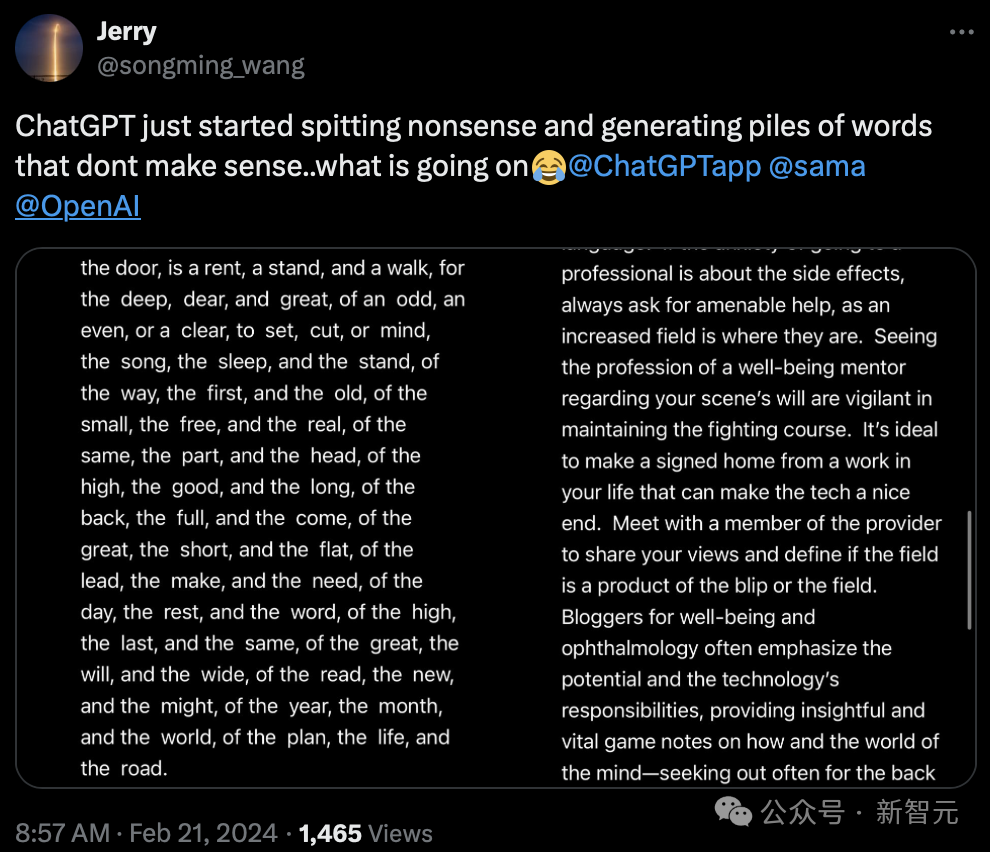Open Jerry's profile avatar picture
Viewport: 990px width, 852px height.
49,49
